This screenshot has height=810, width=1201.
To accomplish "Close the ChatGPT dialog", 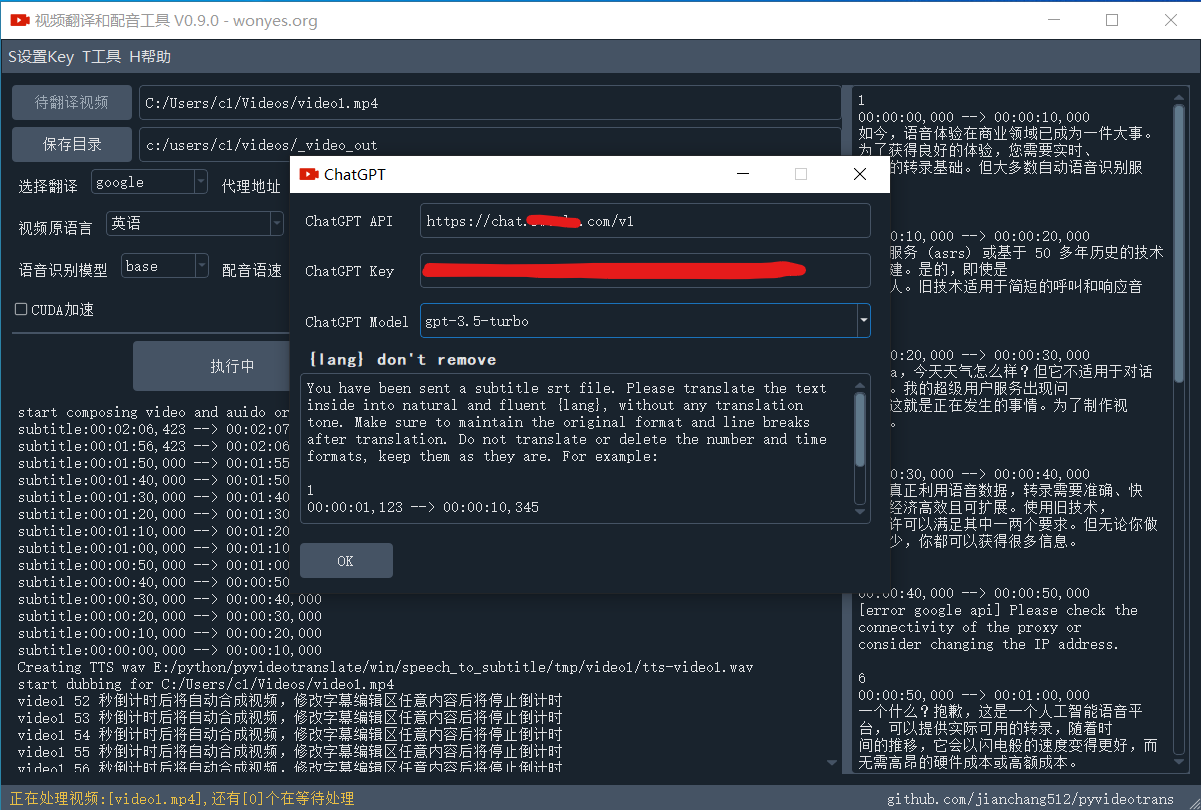I will [860, 174].
